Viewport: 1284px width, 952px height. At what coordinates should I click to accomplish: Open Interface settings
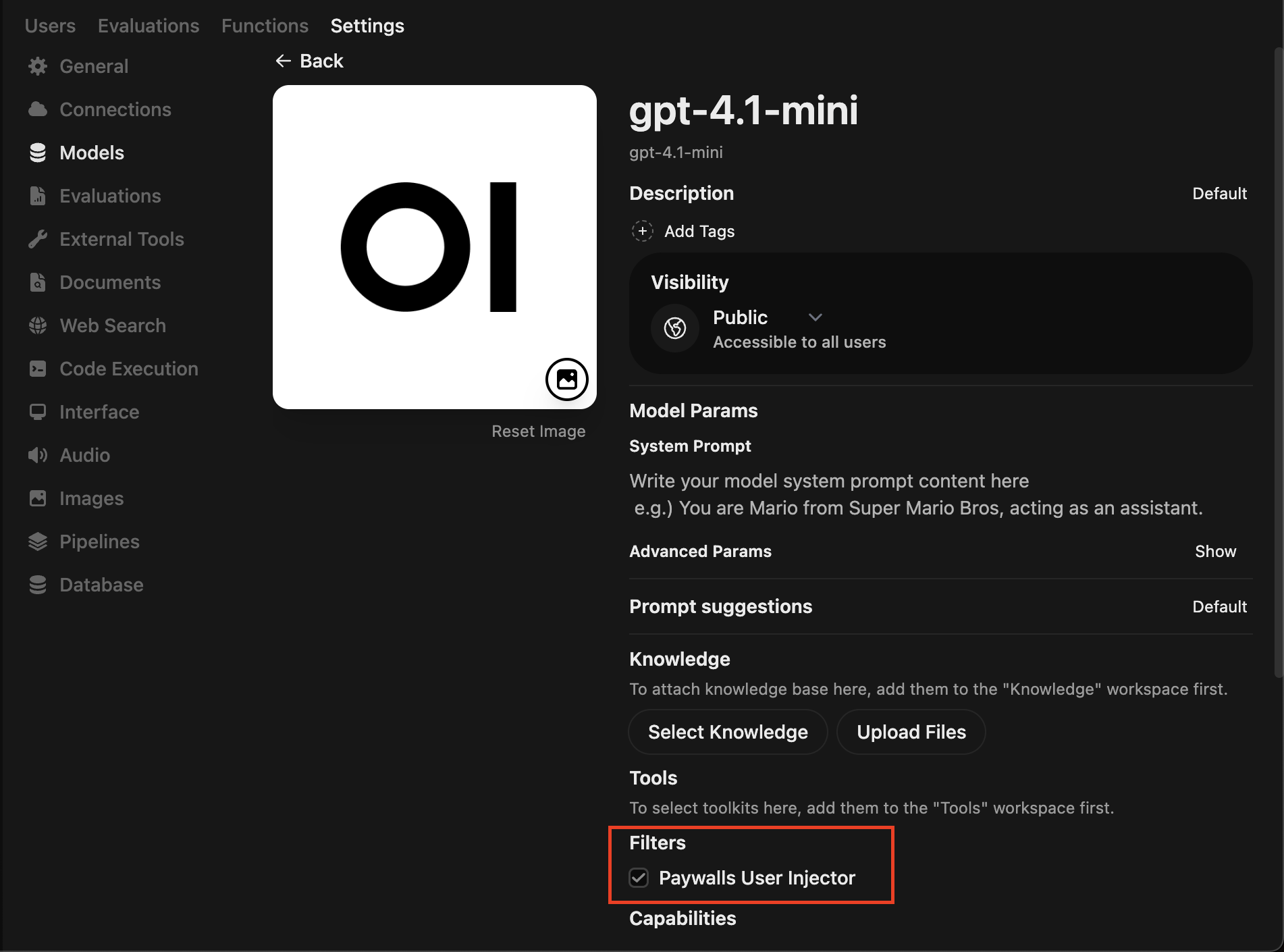pos(99,412)
